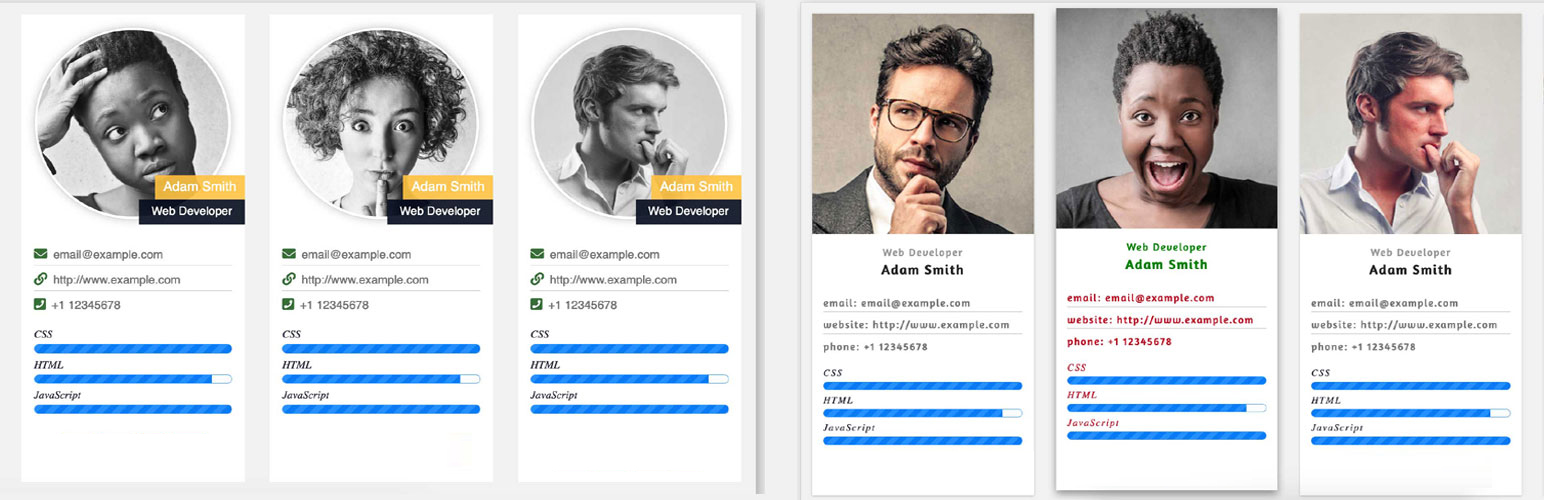Image resolution: width=1544 pixels, height=500 pixels.
Task: Click phone +1 12345678 in the rightmost card
Action: click(x=1383, y=347)
